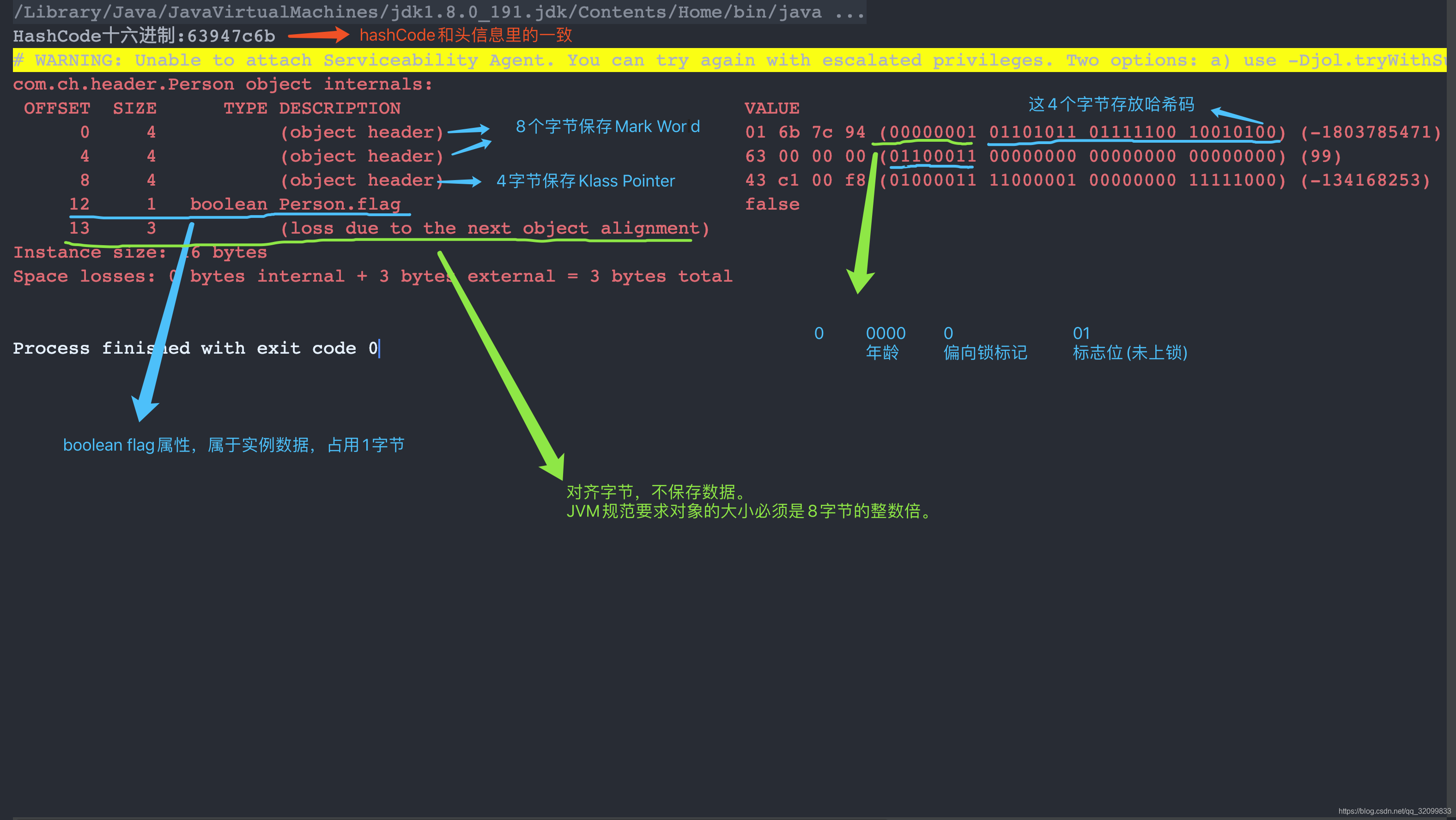Image resolution: width=1456 pixels, height=820 pixels.
Task: Click the blue arrow pointing to Klass Pointer note
Action: (459, 181)
